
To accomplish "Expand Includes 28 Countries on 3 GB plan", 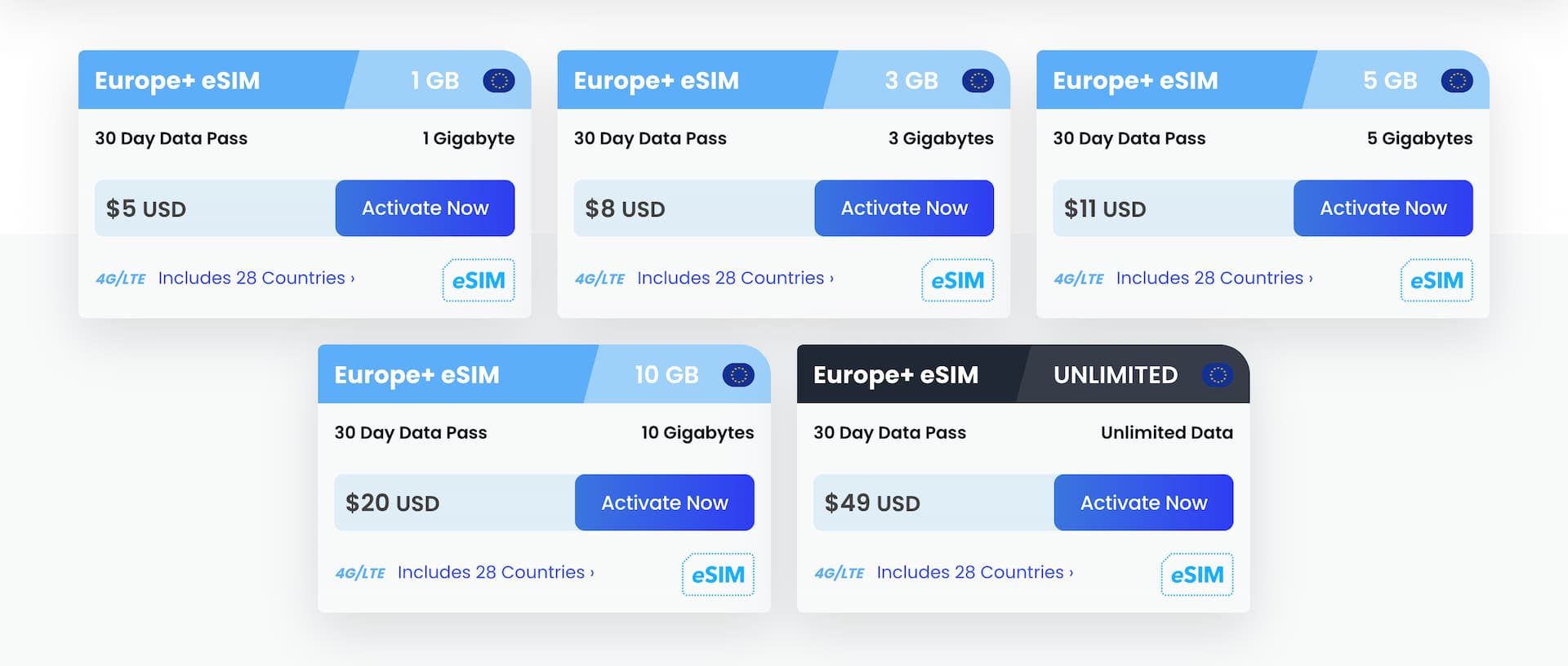I will [736, 278].
